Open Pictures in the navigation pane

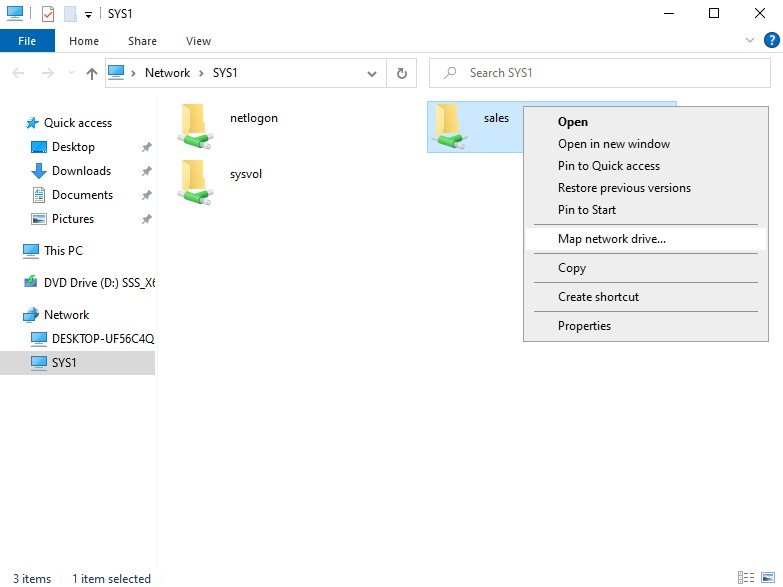pos(73,219)
